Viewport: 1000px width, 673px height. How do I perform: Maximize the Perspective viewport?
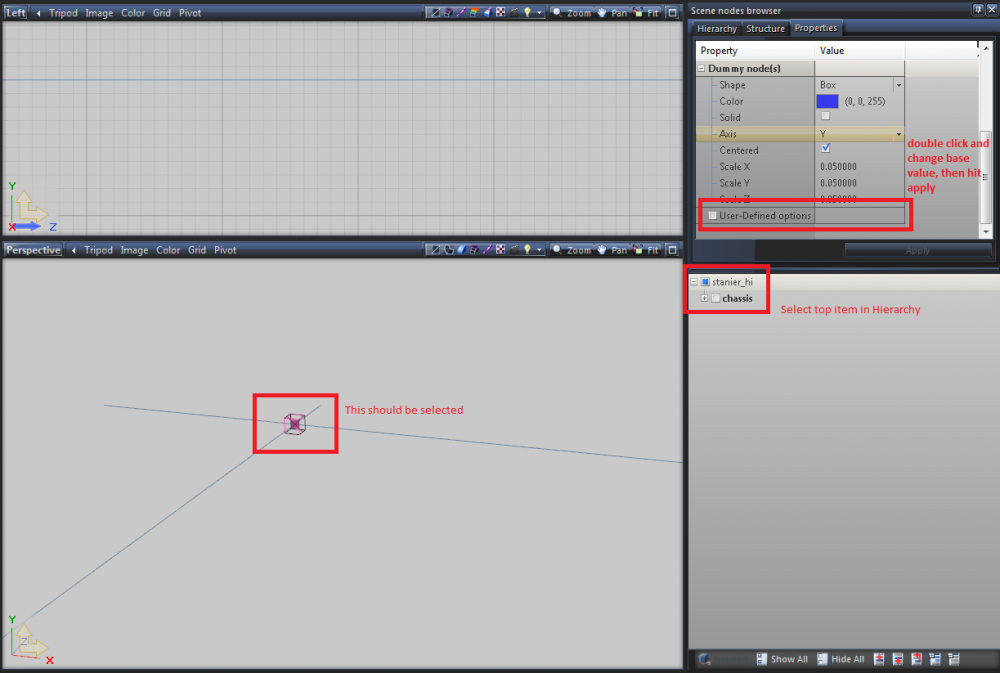(672, 250)
